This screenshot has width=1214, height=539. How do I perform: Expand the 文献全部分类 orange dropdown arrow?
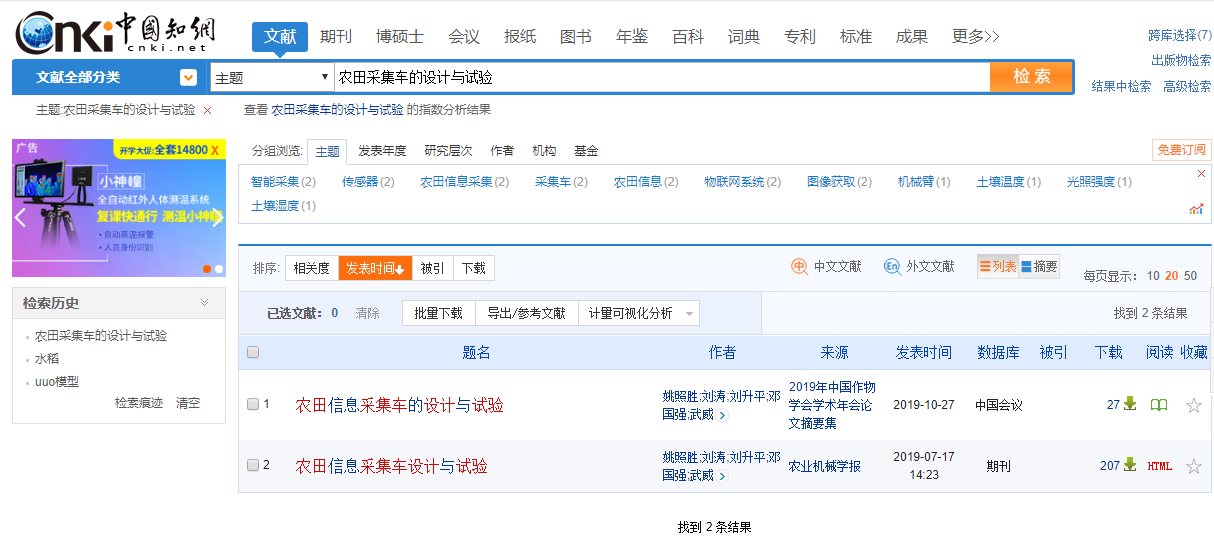[x=188, y=77]
